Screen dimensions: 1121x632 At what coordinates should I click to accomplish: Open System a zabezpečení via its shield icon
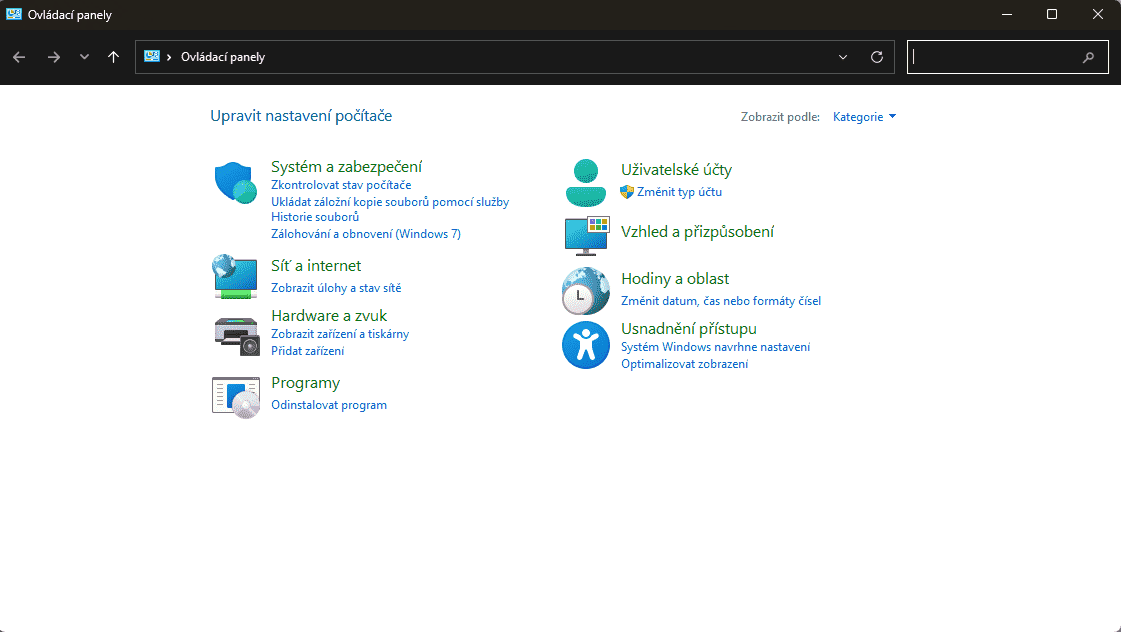pos(234,184)
